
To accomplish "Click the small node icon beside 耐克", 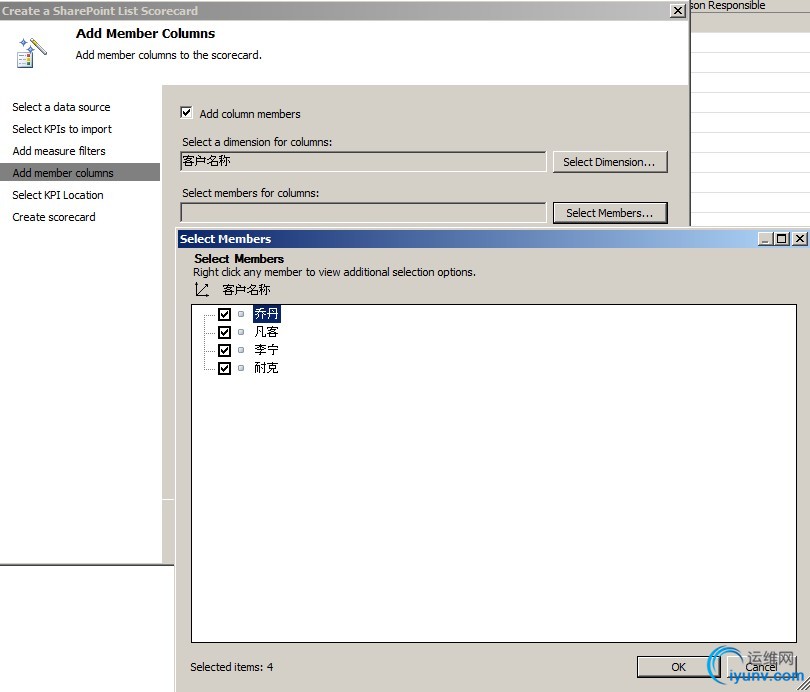I will point(241,368).
